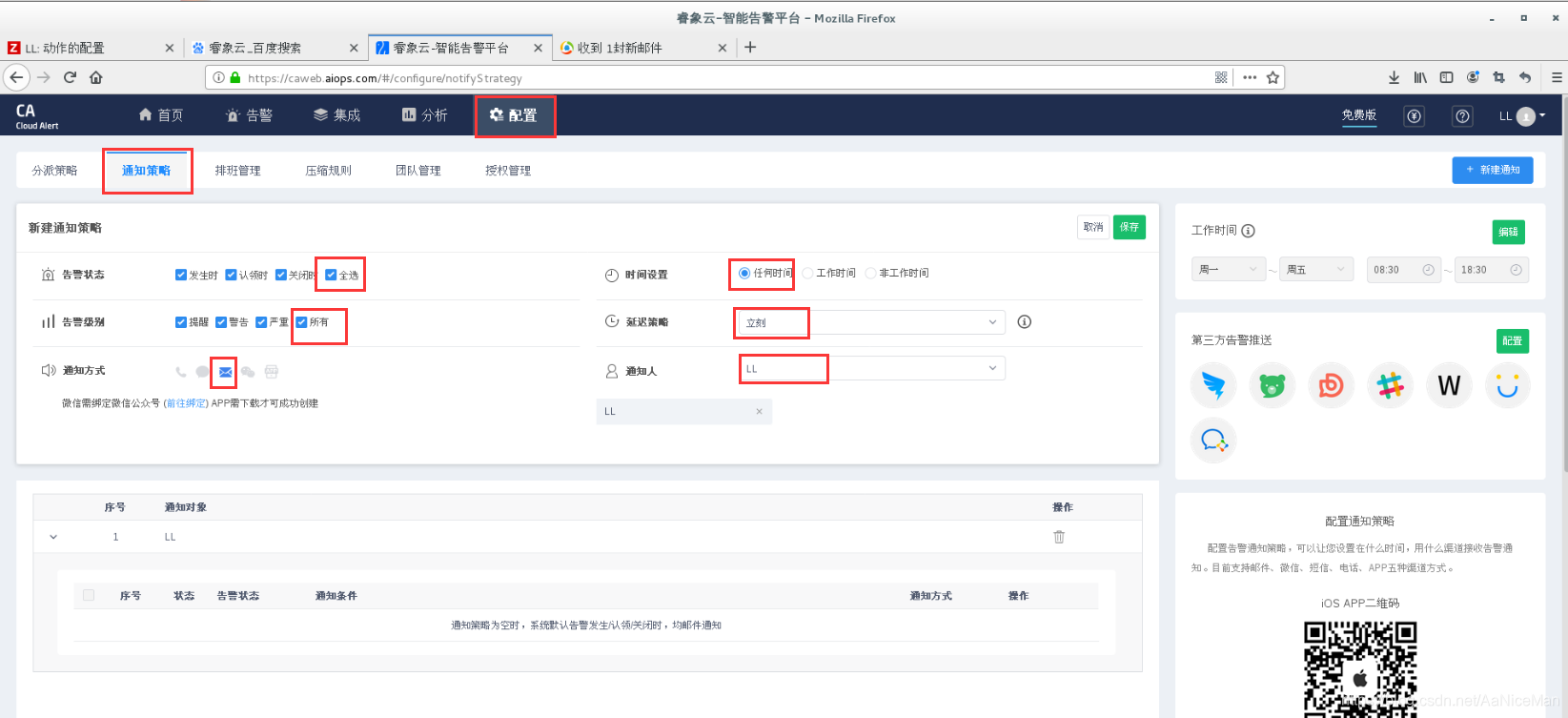1568x718 pixels.
Task: Click the currency icon next to 免费版
Action: coord(1415,116)
